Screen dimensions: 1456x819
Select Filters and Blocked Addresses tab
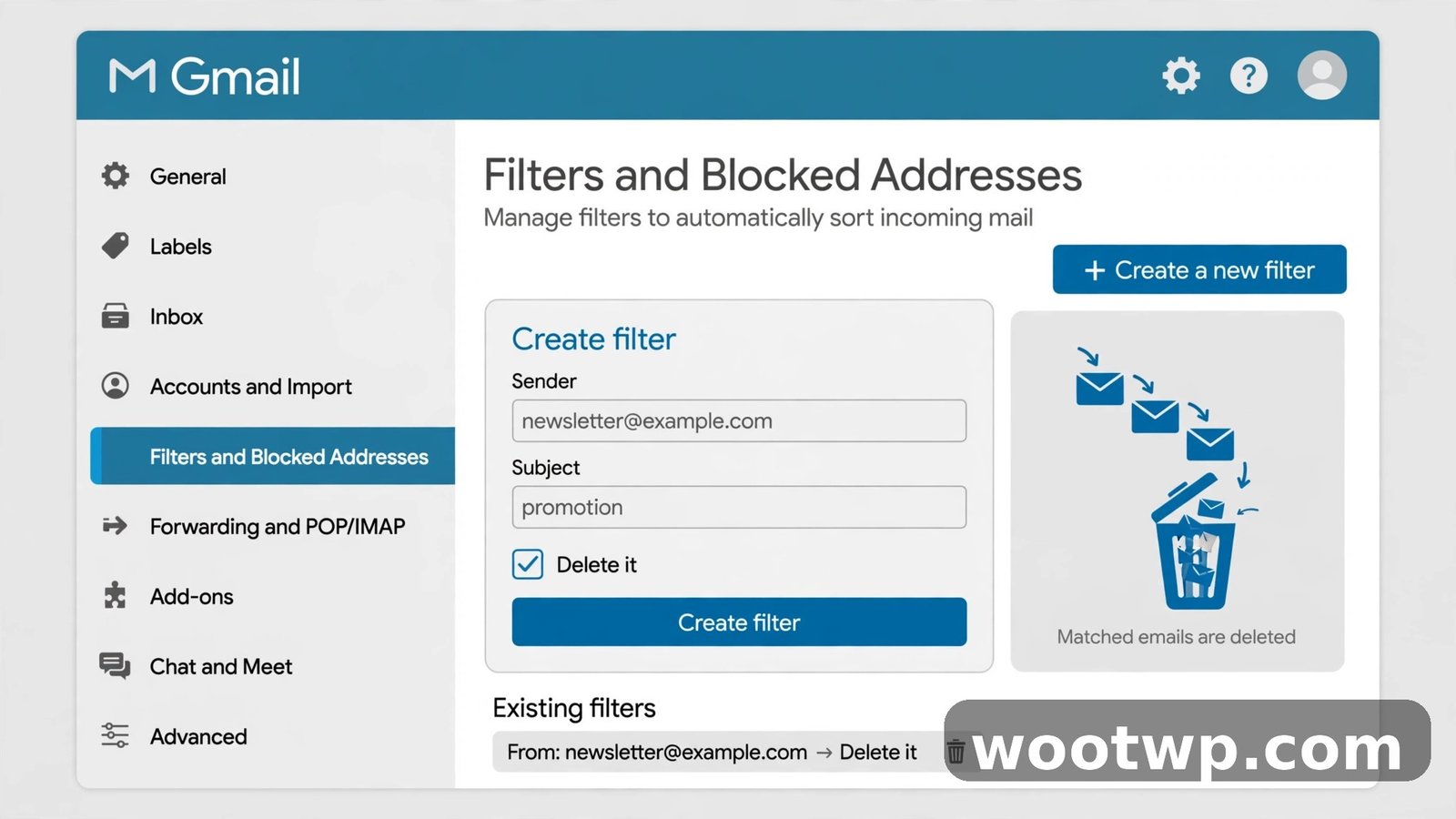[x=273, y=456]
